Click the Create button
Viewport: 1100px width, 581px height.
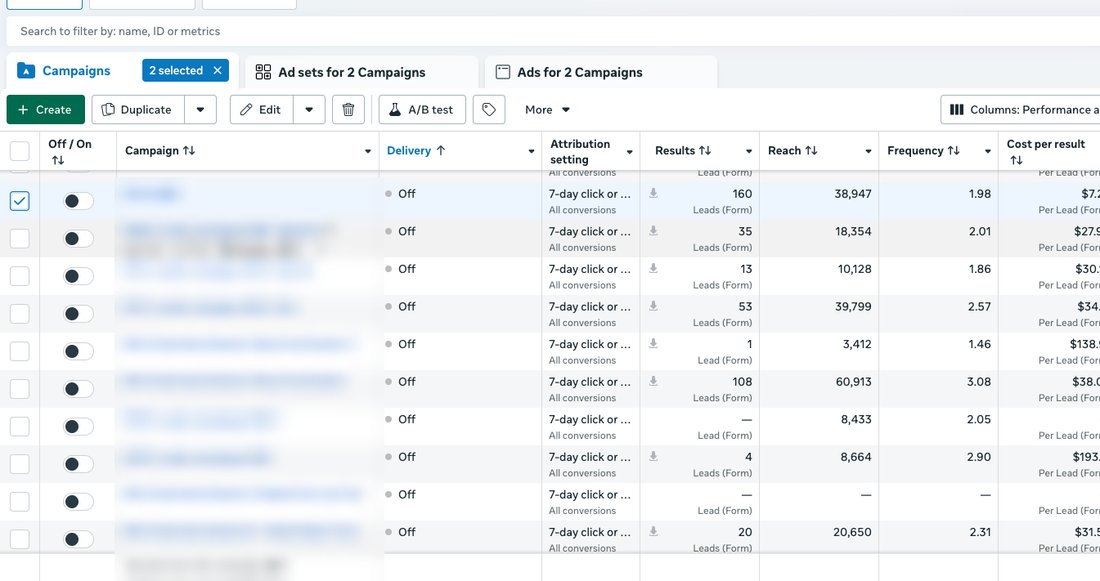46,109
